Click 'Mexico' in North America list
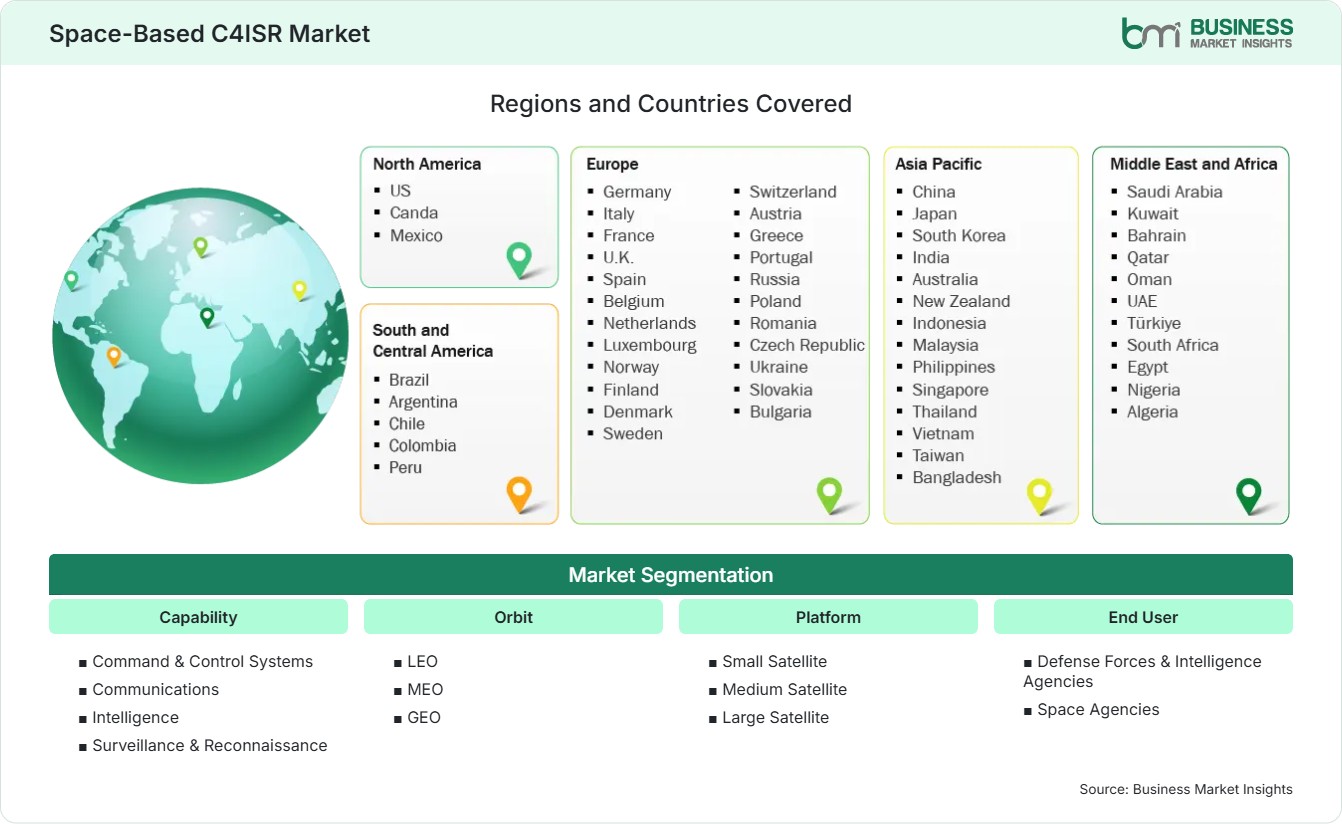The width and height of the screenshot is (1342, 824). [416, 235]
